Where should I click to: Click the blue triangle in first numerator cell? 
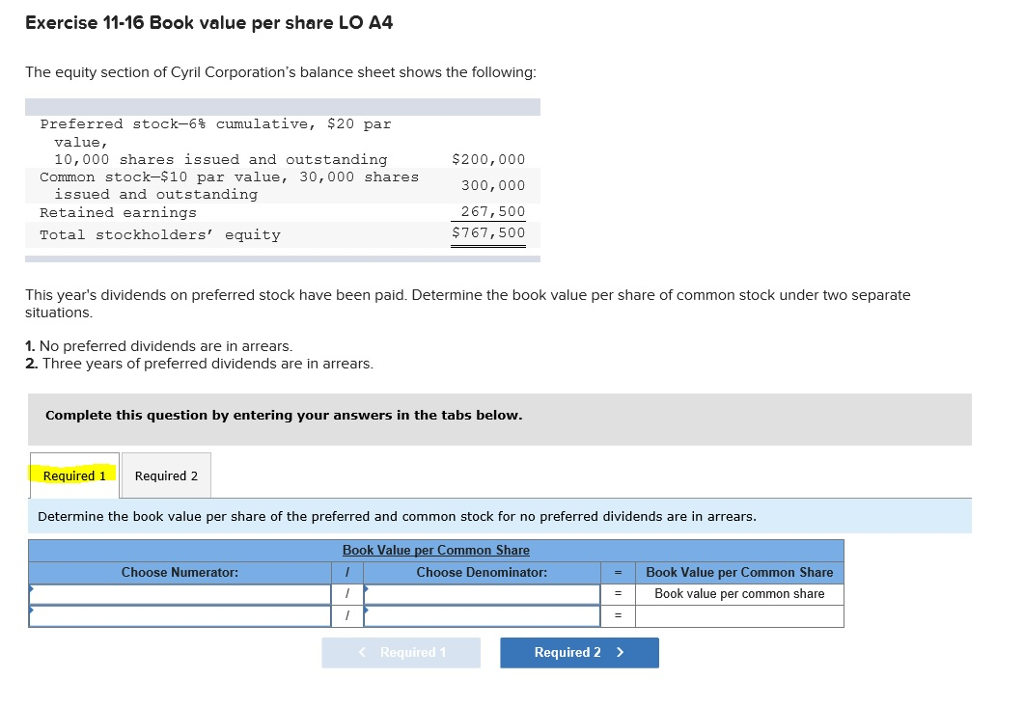click(33, 590)
